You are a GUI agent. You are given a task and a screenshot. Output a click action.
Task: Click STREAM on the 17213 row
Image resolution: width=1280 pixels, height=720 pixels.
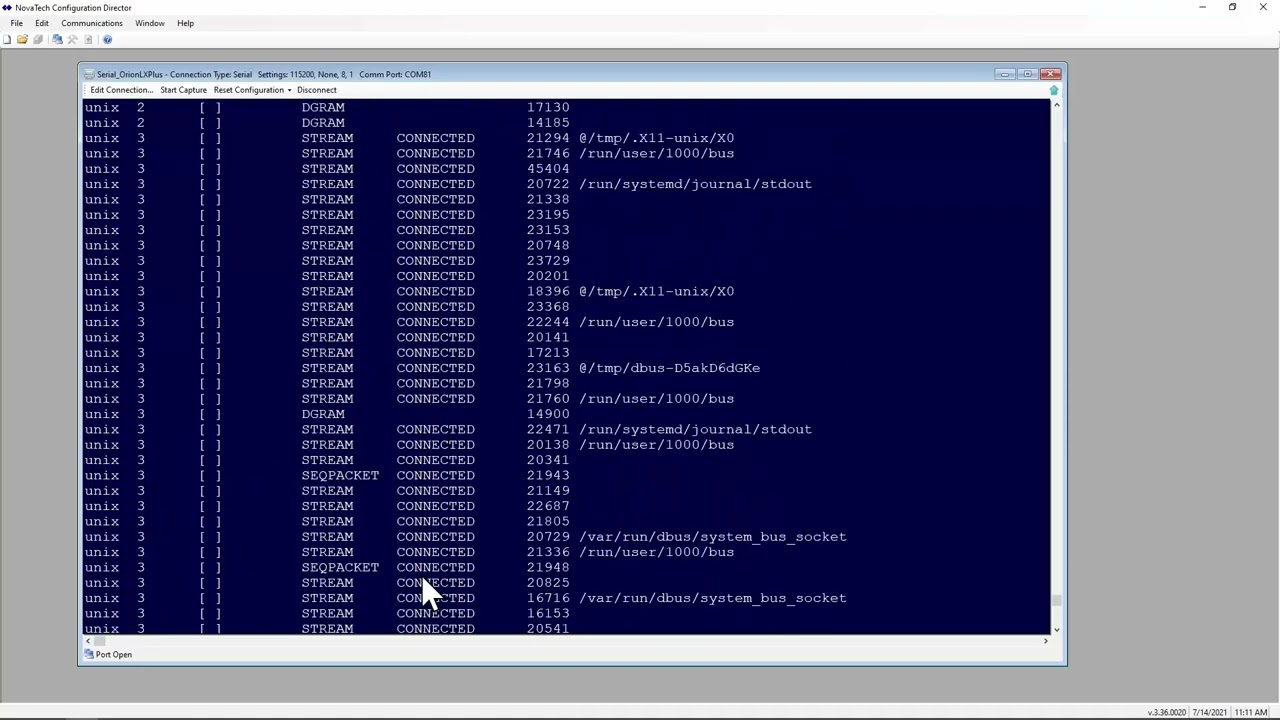pyautogui.click(x=327, y=353)
